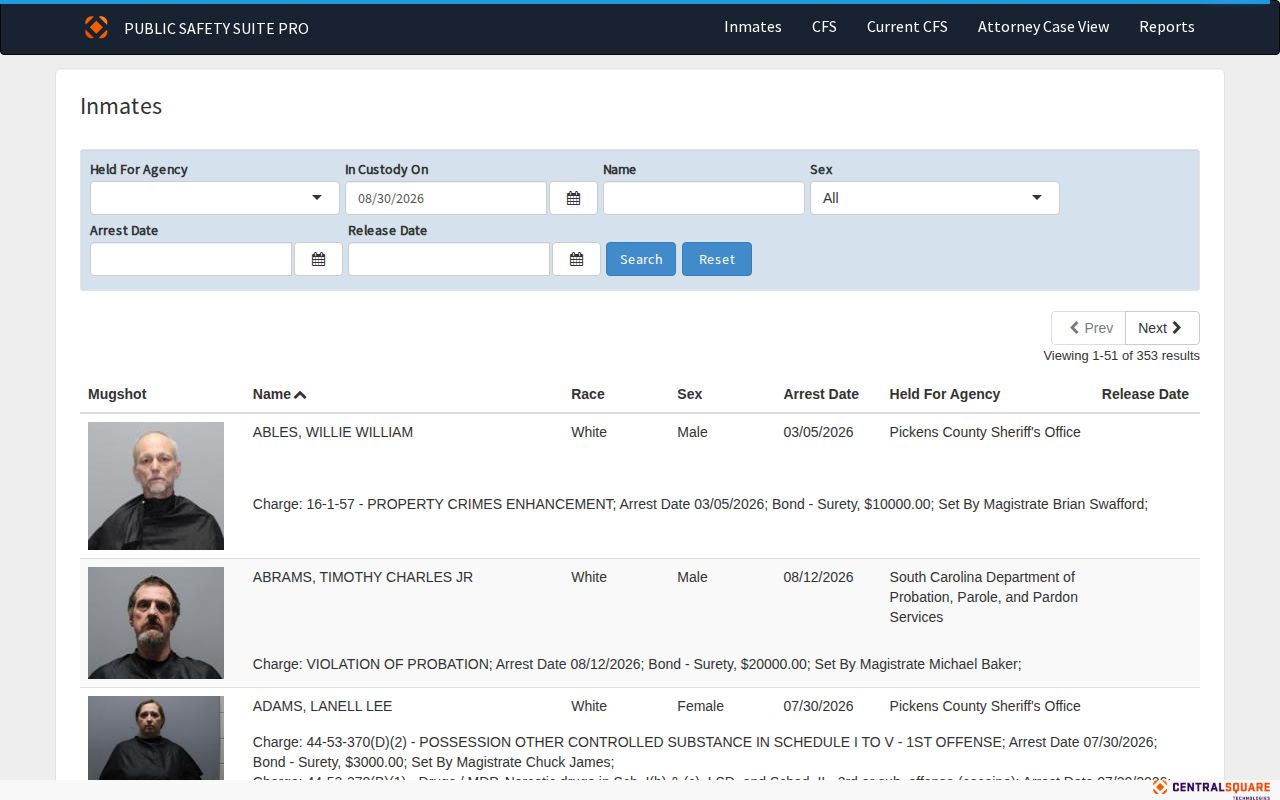This screenshot has height=800, width=1280.
Task: Click the Public Safety Suite Pro logo icon
Action: point(96,27)
